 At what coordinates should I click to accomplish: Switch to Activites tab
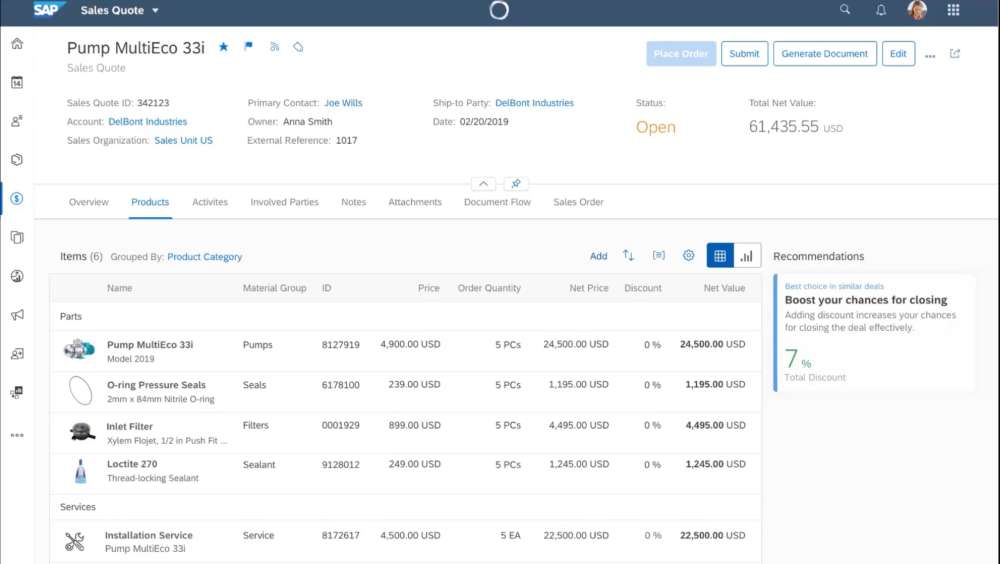[210, 202]
